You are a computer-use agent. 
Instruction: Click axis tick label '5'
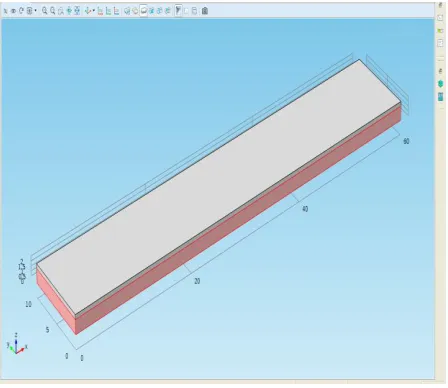point(47,330)
